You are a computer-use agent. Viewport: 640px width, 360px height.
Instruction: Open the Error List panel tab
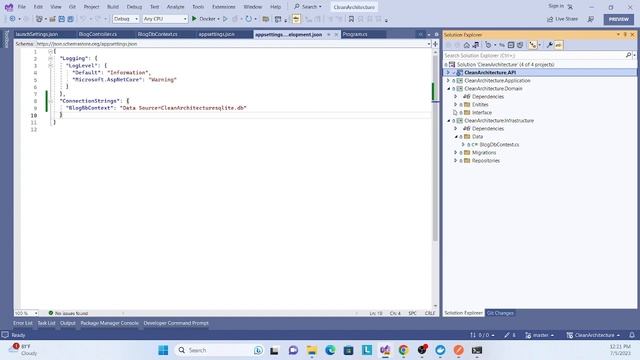click(22, 323)
